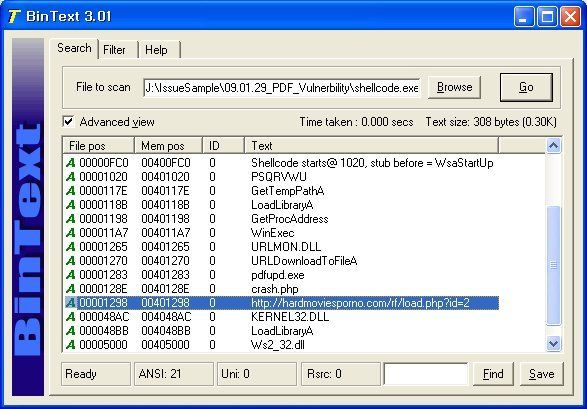Image resolution: width=587 pixels, height=409 pixels.
Task: Click the A icon for row 00000FC0
Action: point(70,163)
